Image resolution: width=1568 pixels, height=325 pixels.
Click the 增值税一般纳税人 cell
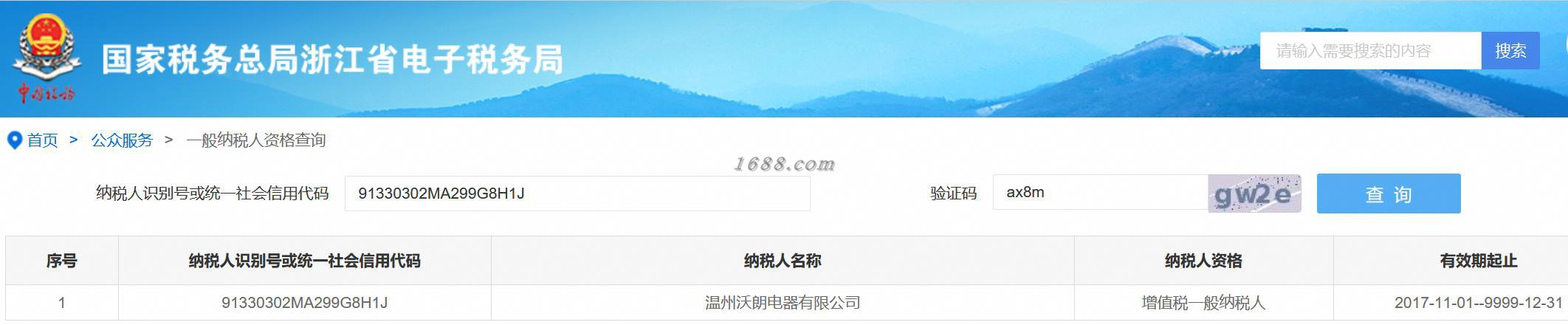coord(1203,303)
